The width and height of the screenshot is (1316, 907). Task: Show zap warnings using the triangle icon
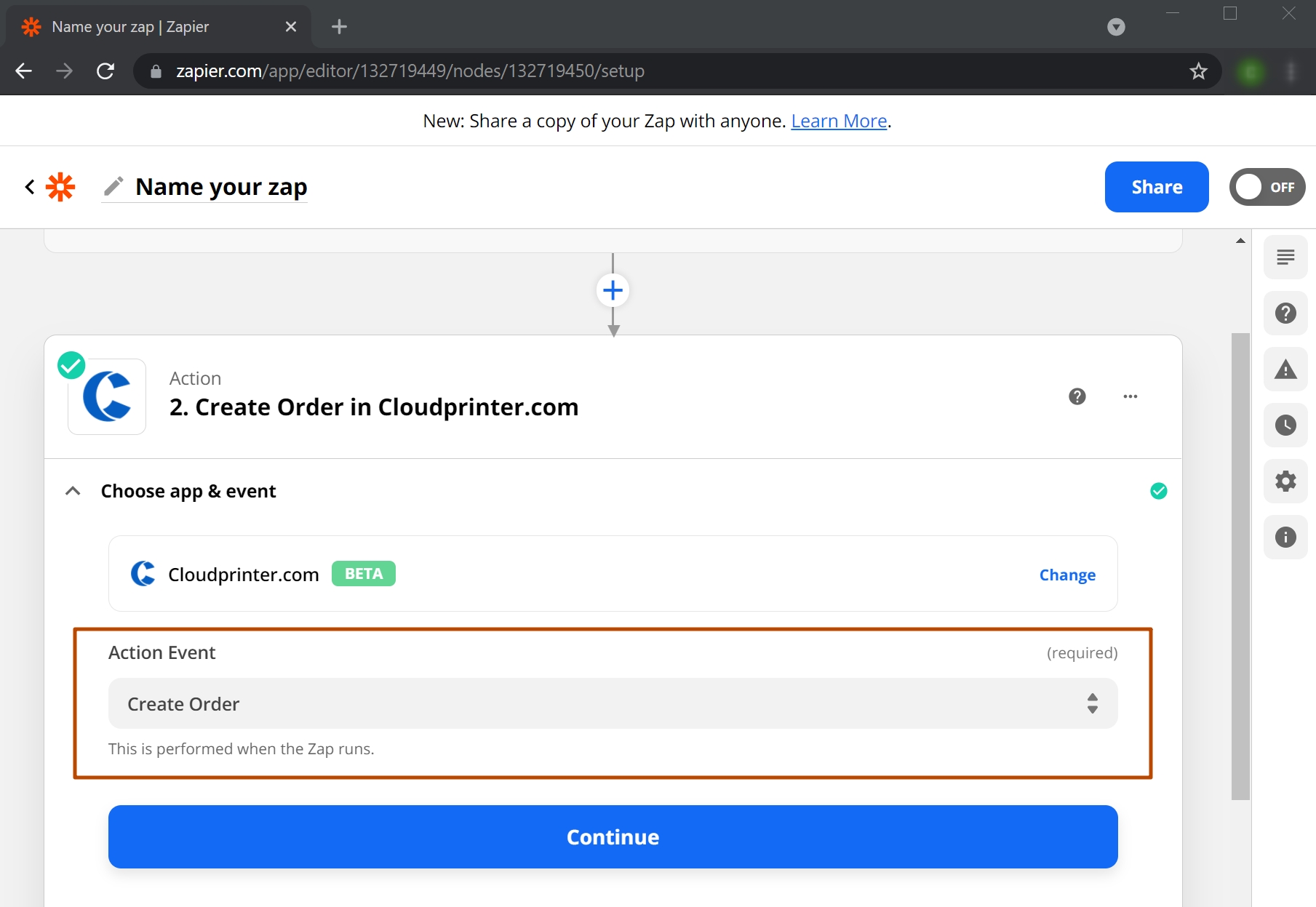1285,369
